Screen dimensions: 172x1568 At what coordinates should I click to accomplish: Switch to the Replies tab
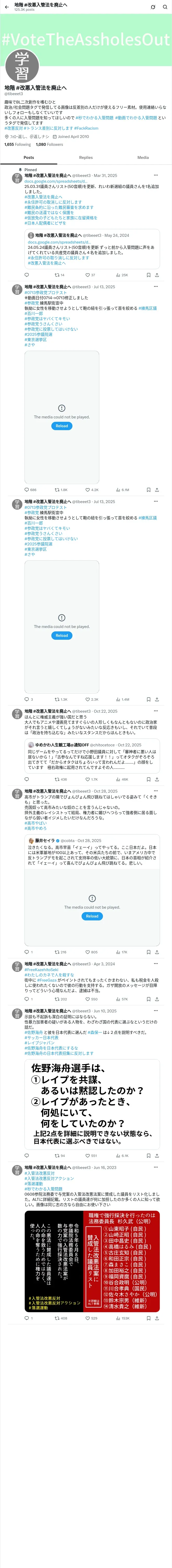coord(86,157)
